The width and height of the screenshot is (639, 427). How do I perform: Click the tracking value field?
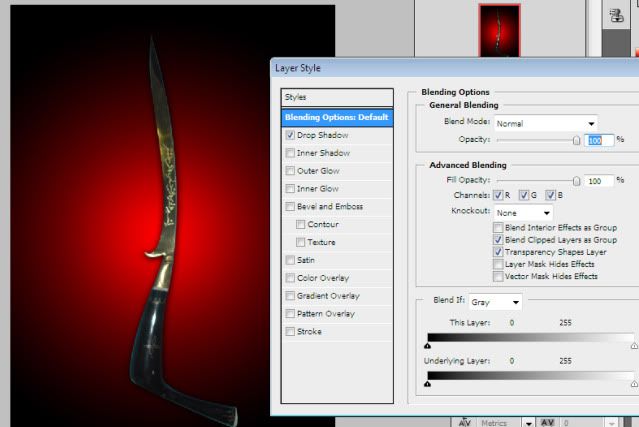click(582, 423)
